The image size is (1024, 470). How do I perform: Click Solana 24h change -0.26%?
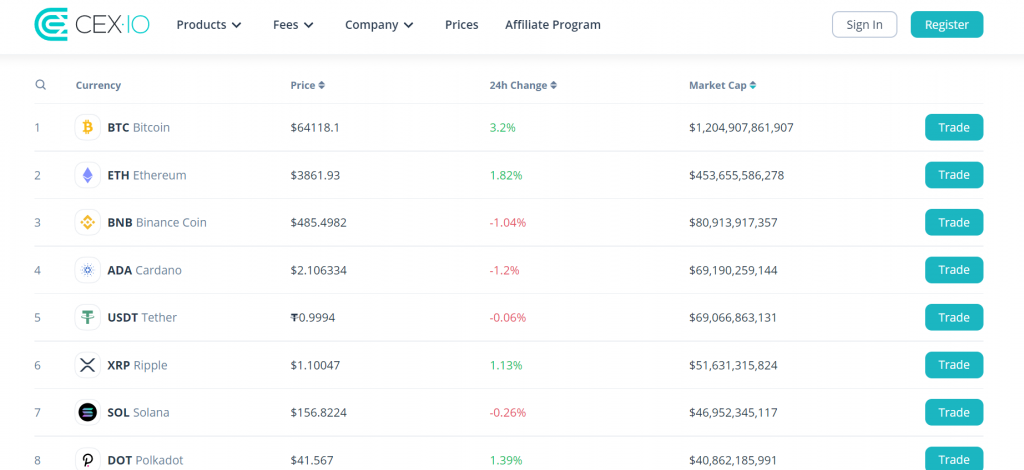pos(507,413)
